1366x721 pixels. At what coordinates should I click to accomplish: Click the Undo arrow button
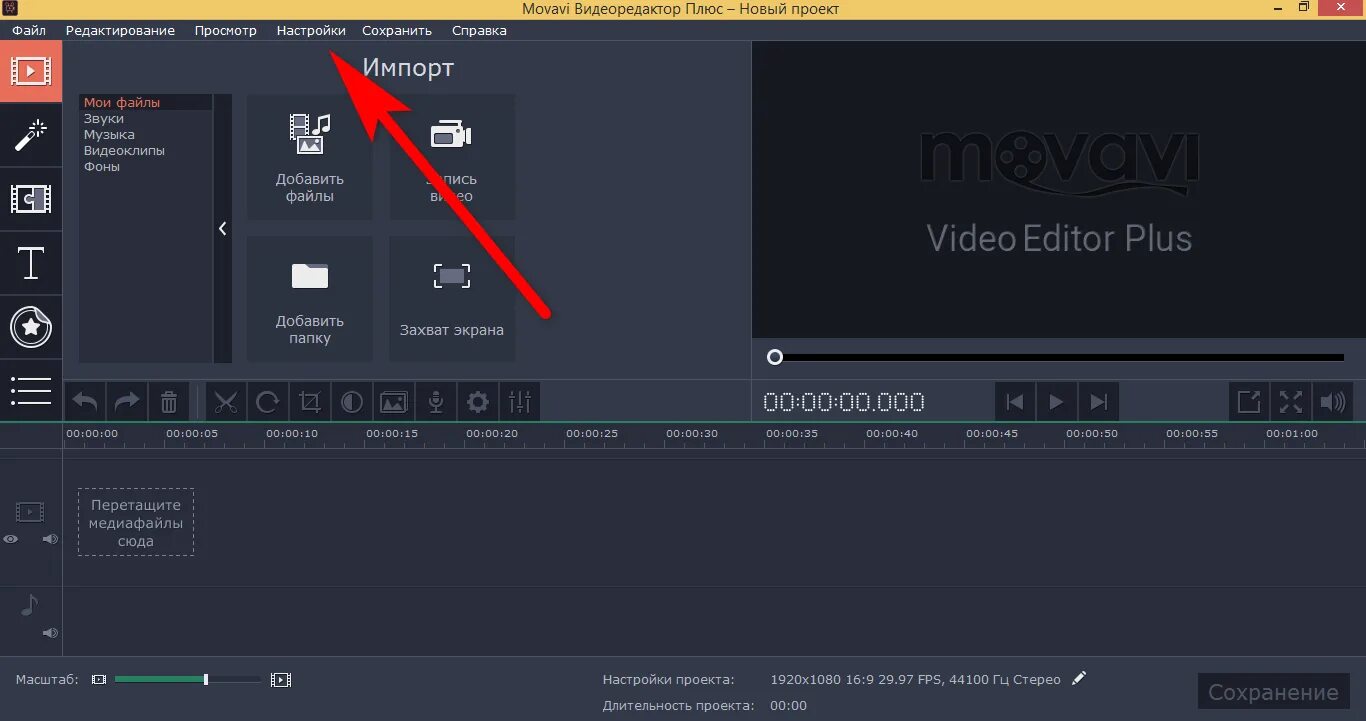(x=85, y=402)
